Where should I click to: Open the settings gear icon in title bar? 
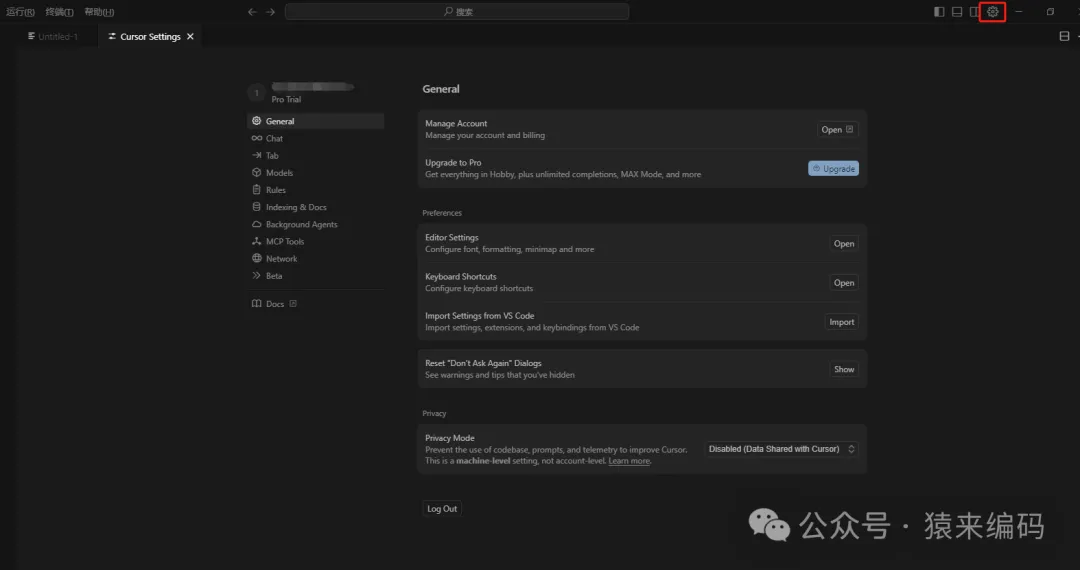coord(993,12)
